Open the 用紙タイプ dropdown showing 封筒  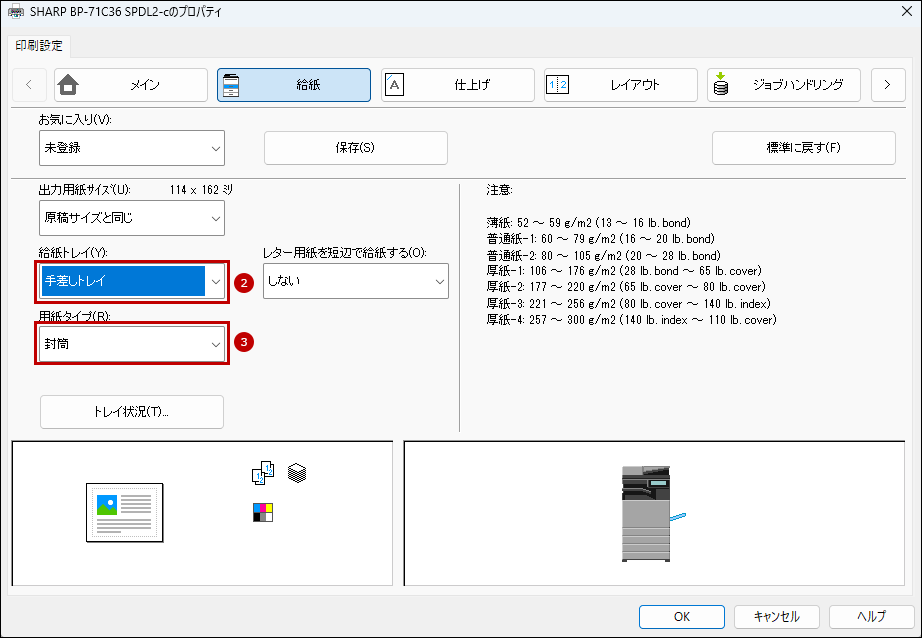point(132,343)
